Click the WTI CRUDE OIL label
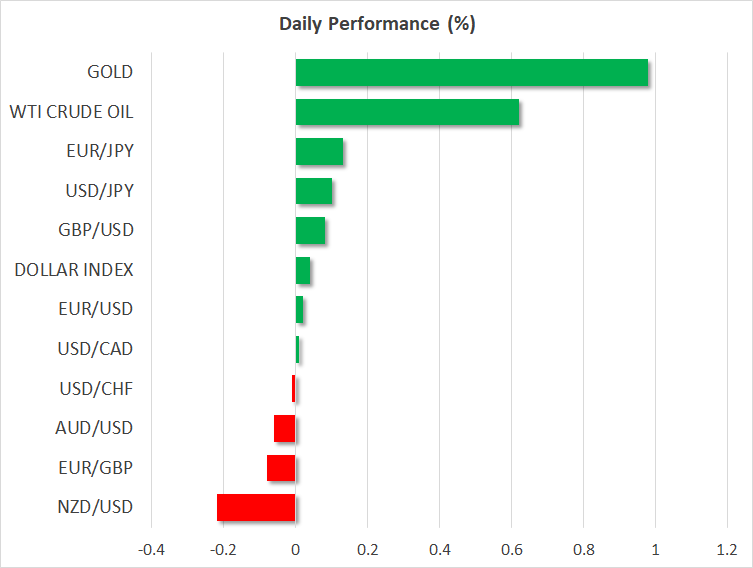This screenshot has height=568, width=753. click(71, 112)
